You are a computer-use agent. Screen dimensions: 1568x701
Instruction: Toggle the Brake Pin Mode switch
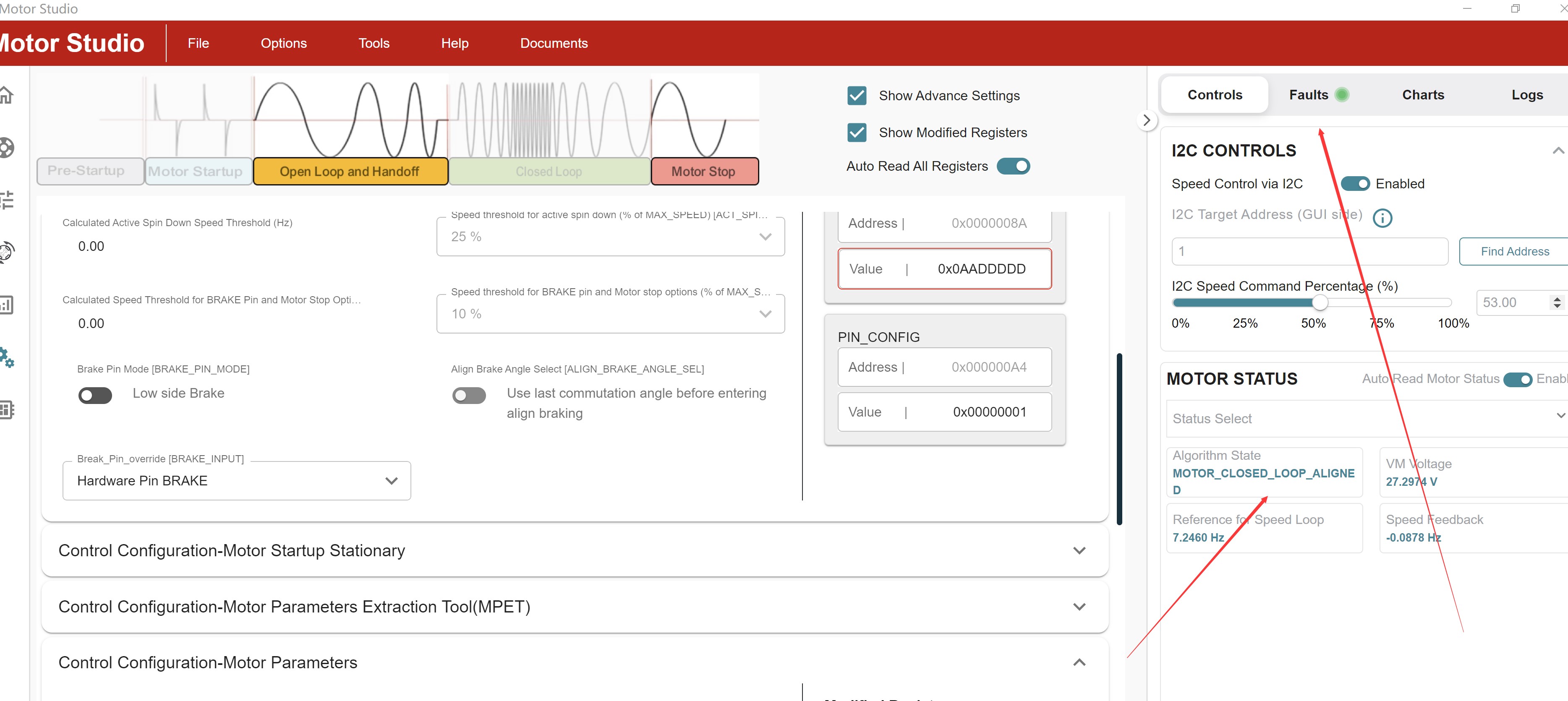tap(95, 396)
